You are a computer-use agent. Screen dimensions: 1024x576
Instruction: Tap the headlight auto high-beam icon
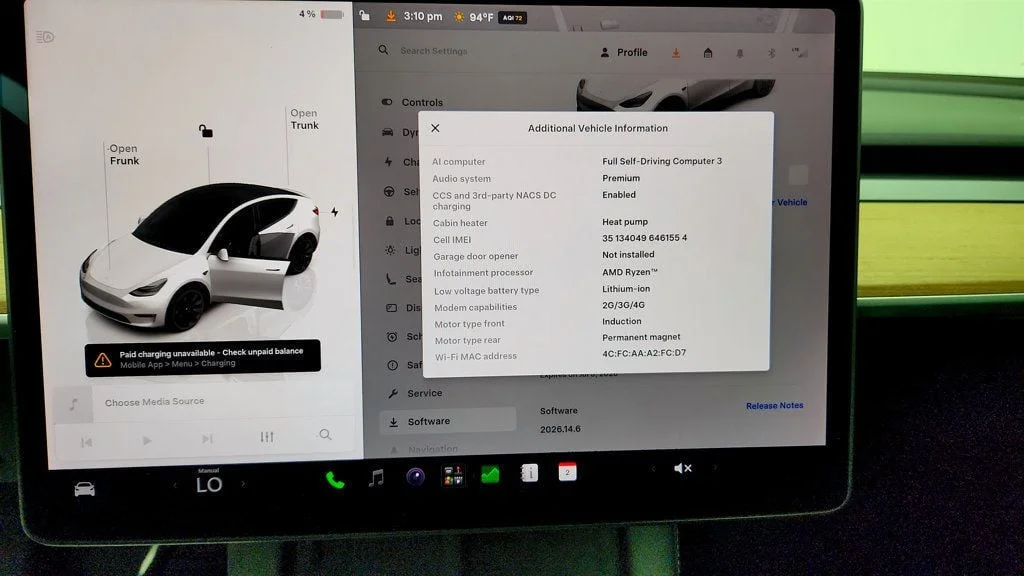(x=45, y=37)
